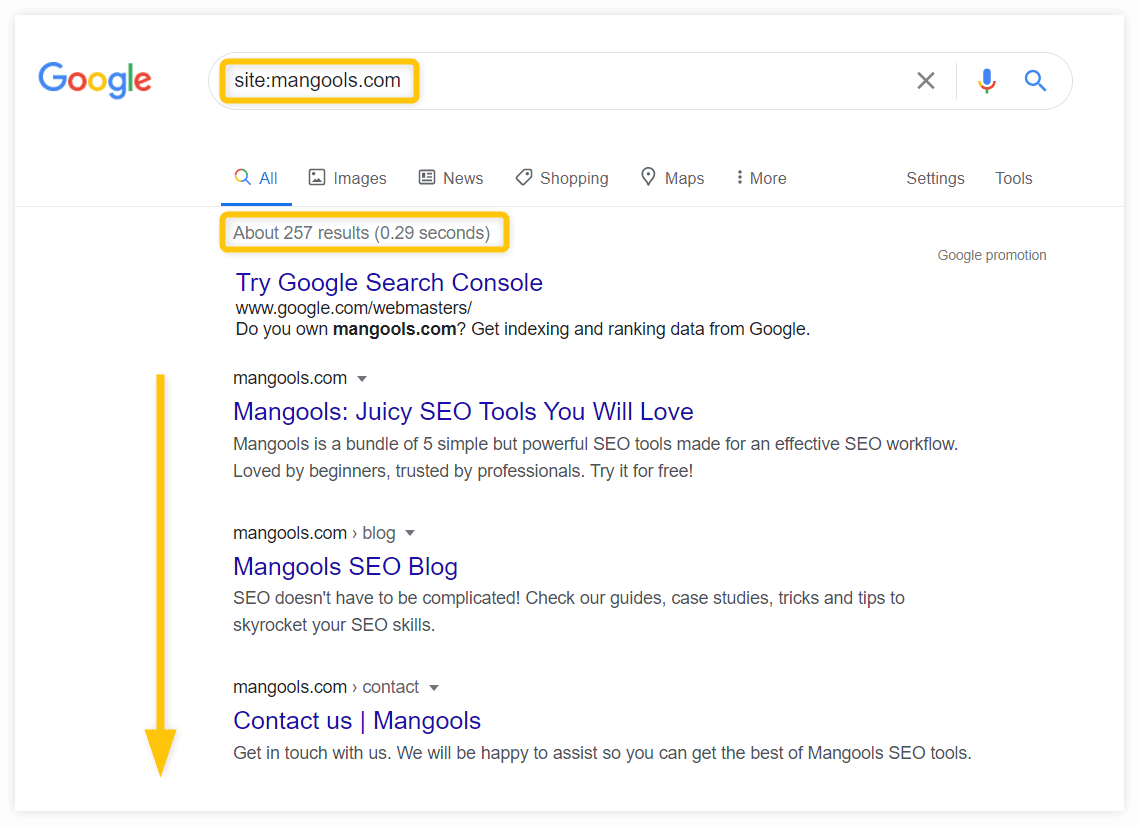Viewport: 1139px width, 826px height.
Task: Open search Tools options
Action: [x=1013, y=179]
